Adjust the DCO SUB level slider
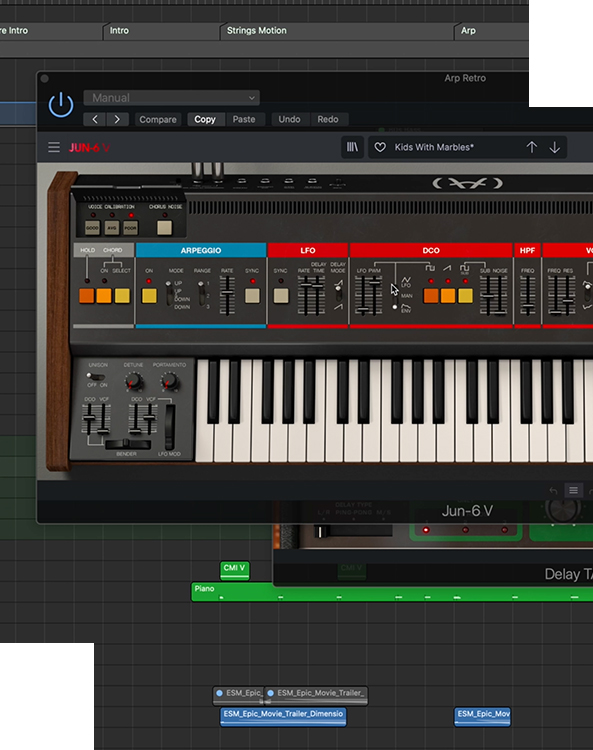The image size is (593, 750). (x=486, y=296)
